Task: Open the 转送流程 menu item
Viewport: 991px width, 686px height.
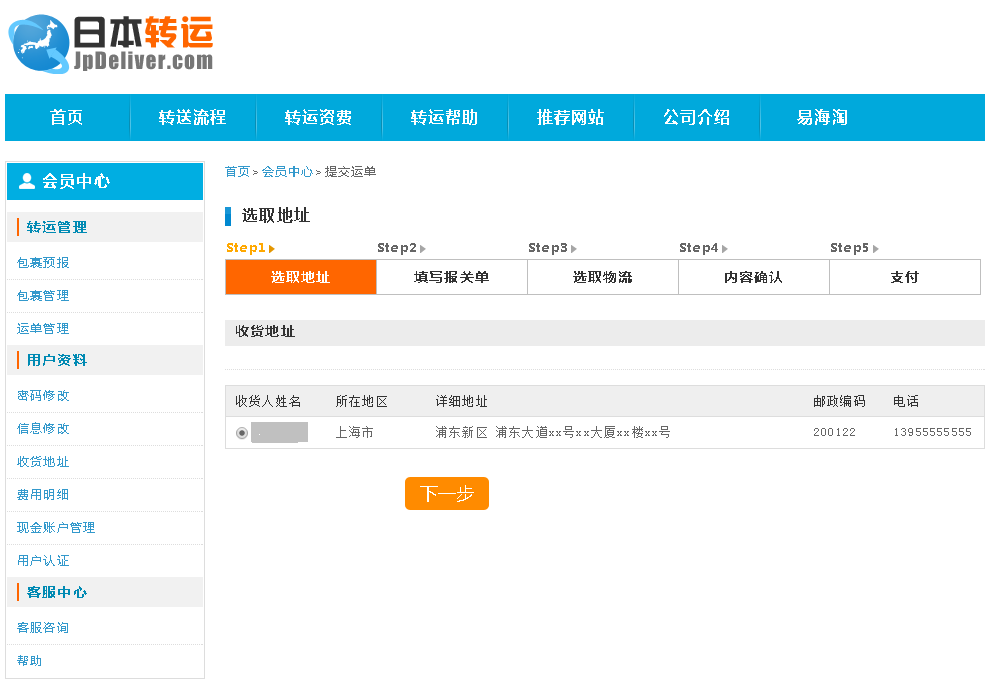Action: click(193, 117)
